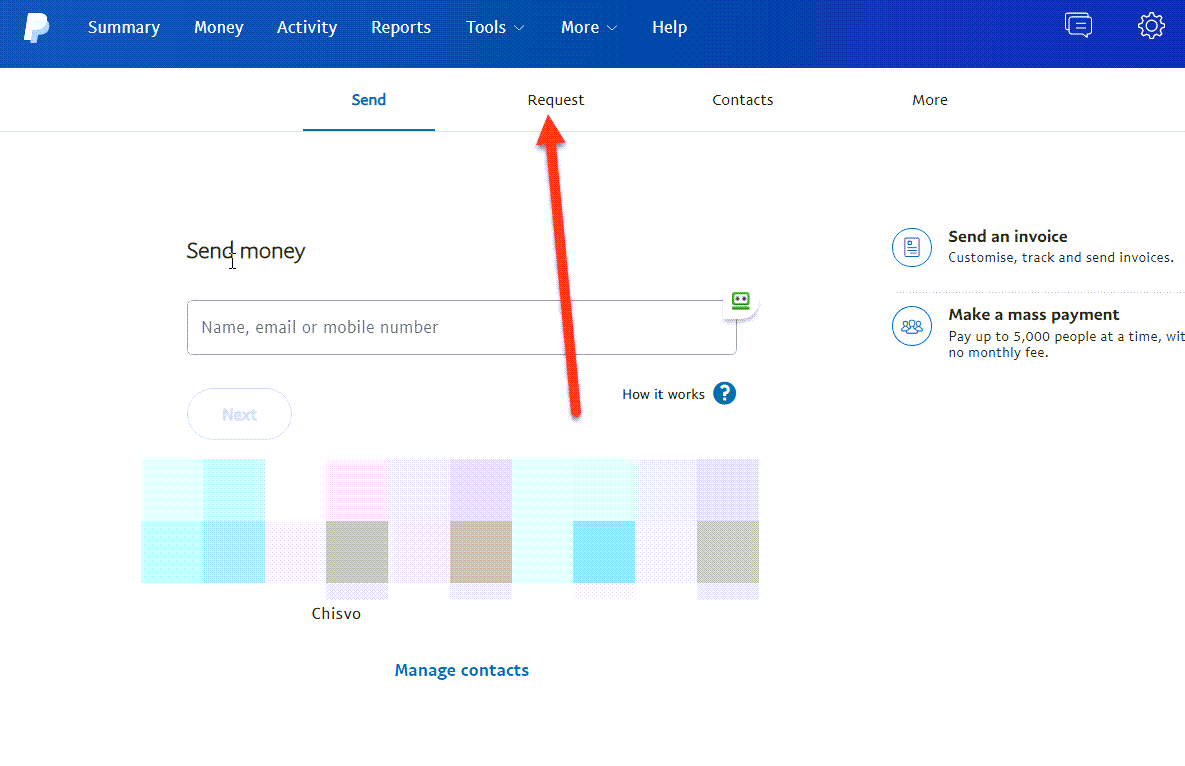Click the How it works question mark icon

724,394
